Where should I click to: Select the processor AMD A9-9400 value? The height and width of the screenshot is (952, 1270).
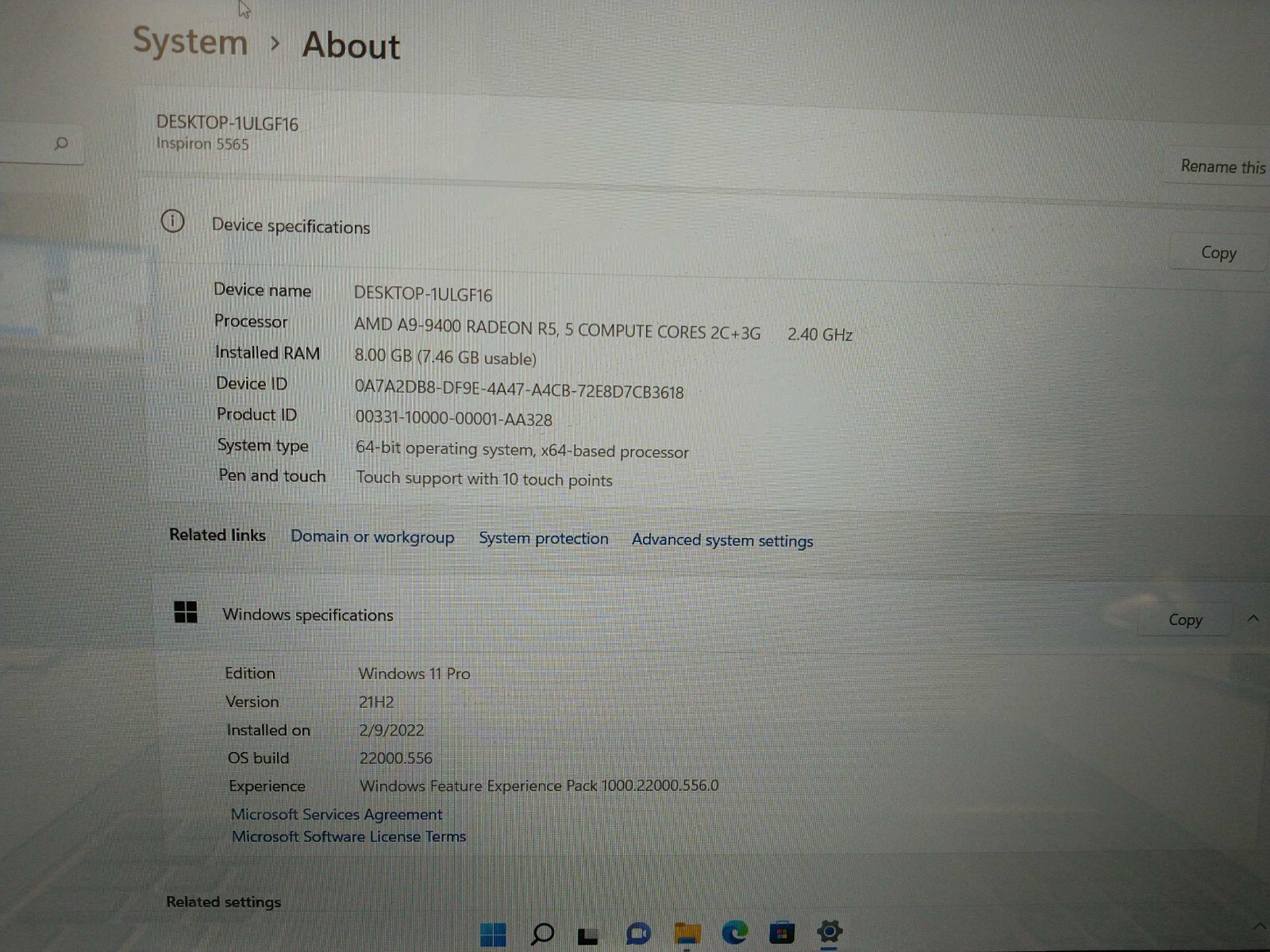click(557, 329)
